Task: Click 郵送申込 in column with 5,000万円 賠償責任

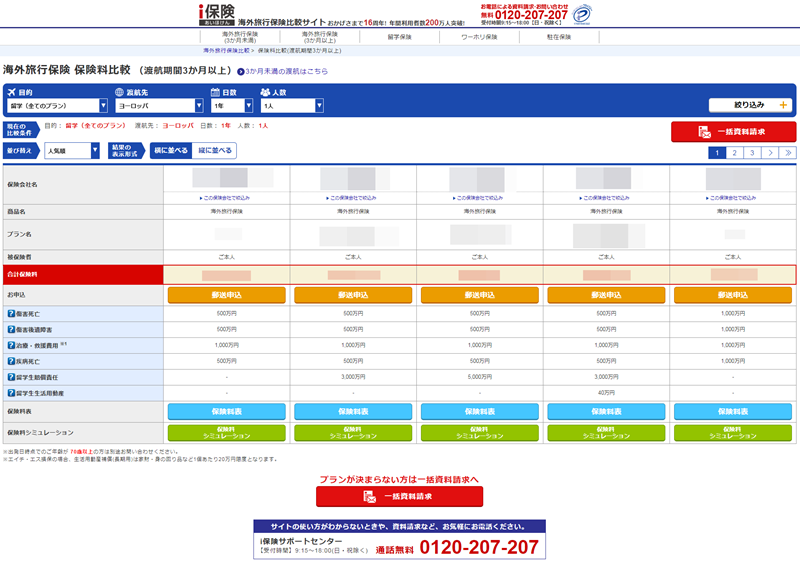Action: 480,295
